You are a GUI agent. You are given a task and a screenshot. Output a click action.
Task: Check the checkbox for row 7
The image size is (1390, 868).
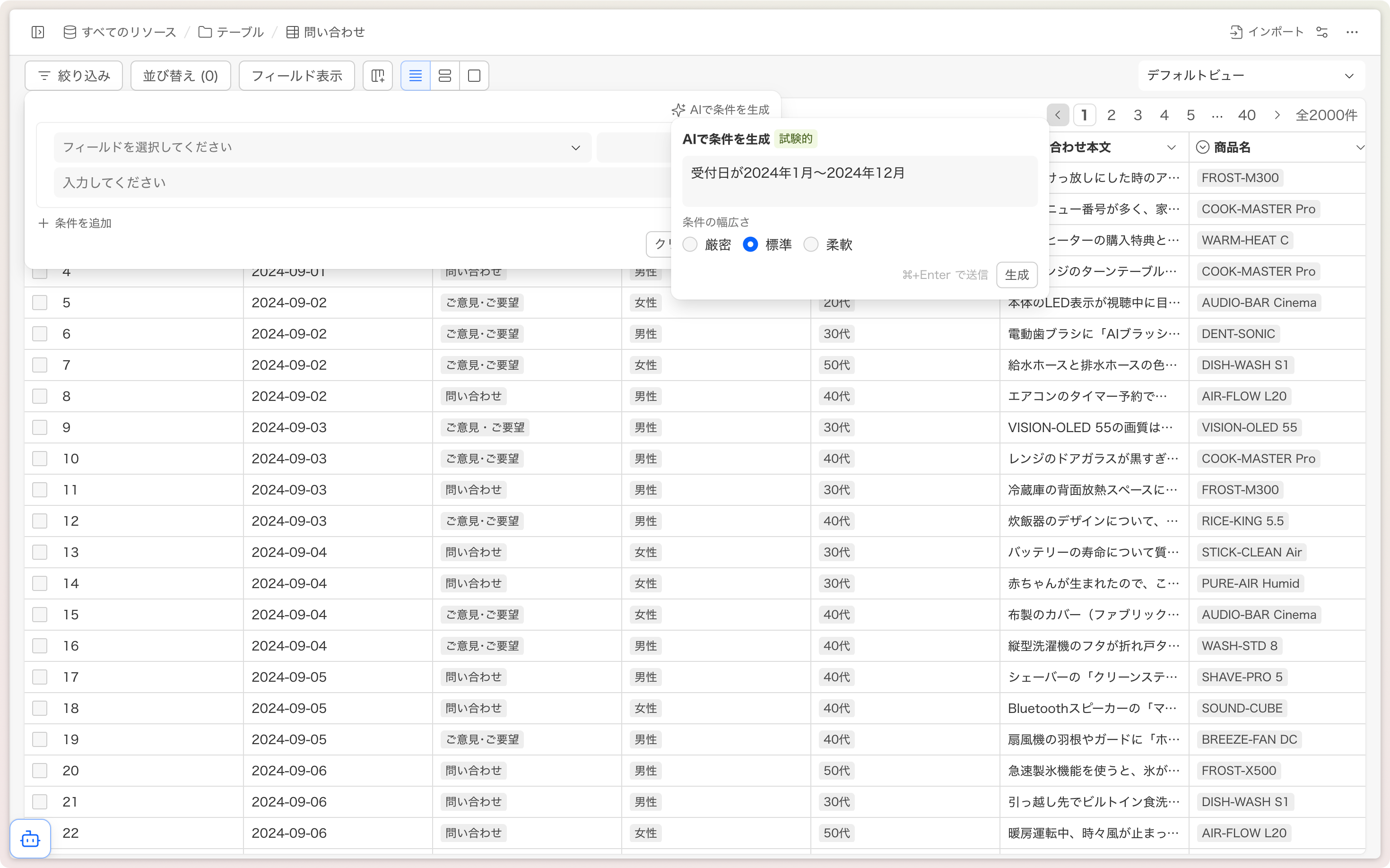pyautogui.click(x=40, y=365)
